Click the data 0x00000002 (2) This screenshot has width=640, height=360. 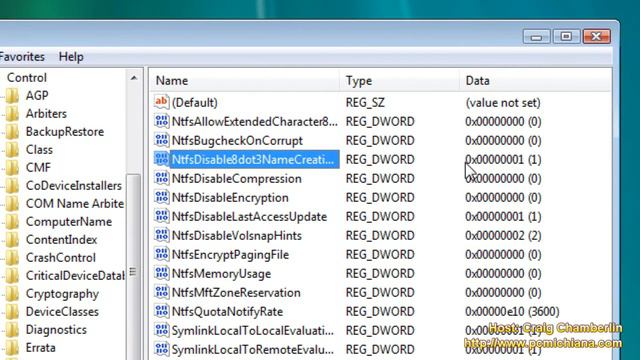click(x=503, y=236)
